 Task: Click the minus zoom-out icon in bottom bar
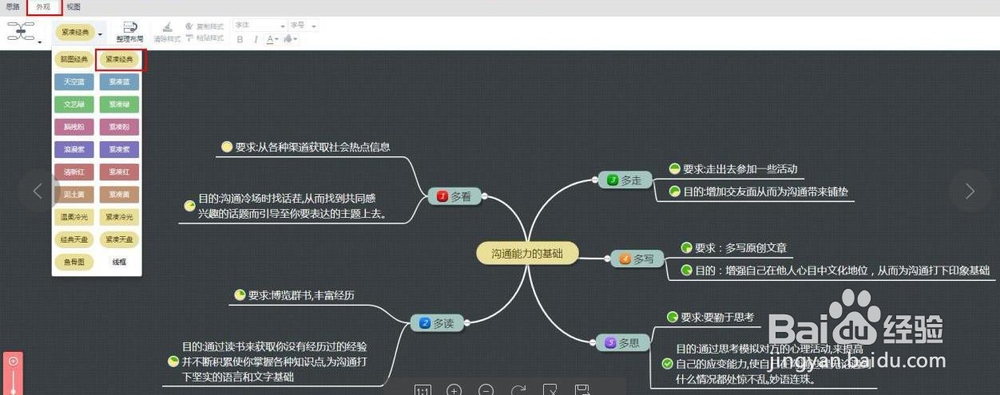click(x=486, y=390)
